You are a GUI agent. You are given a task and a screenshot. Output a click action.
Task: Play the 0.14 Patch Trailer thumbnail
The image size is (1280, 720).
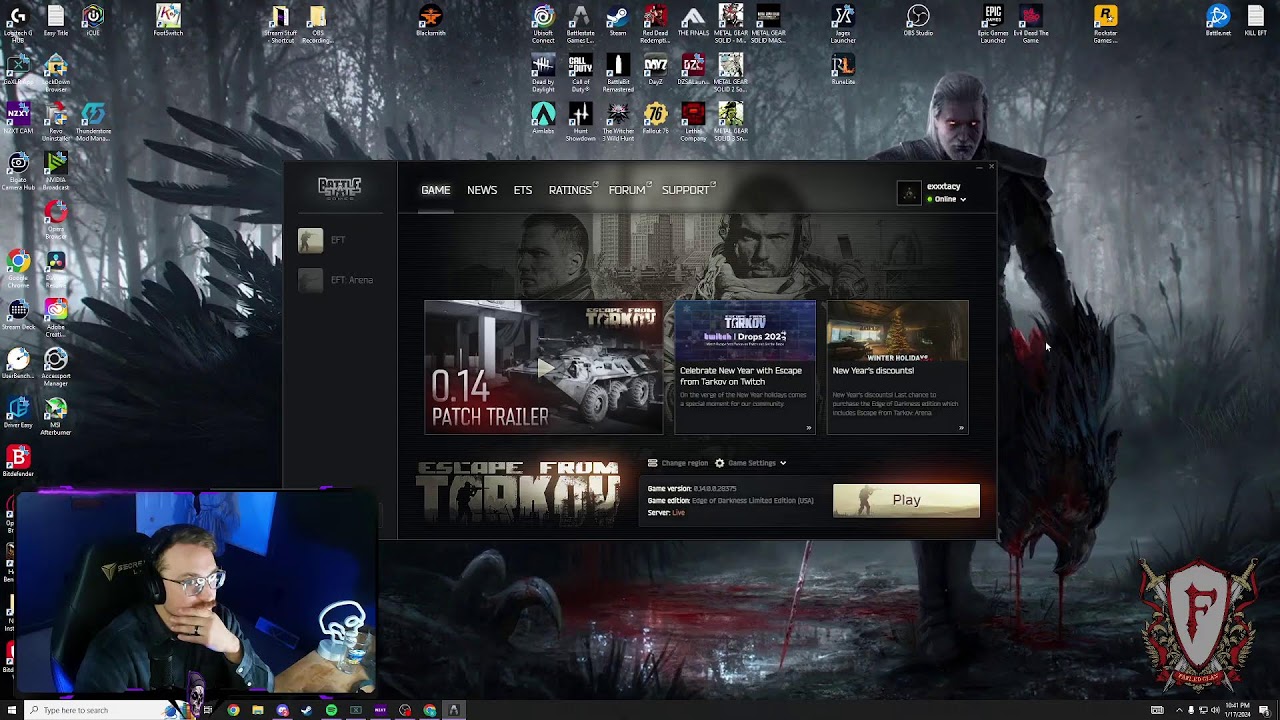[543, 367]
